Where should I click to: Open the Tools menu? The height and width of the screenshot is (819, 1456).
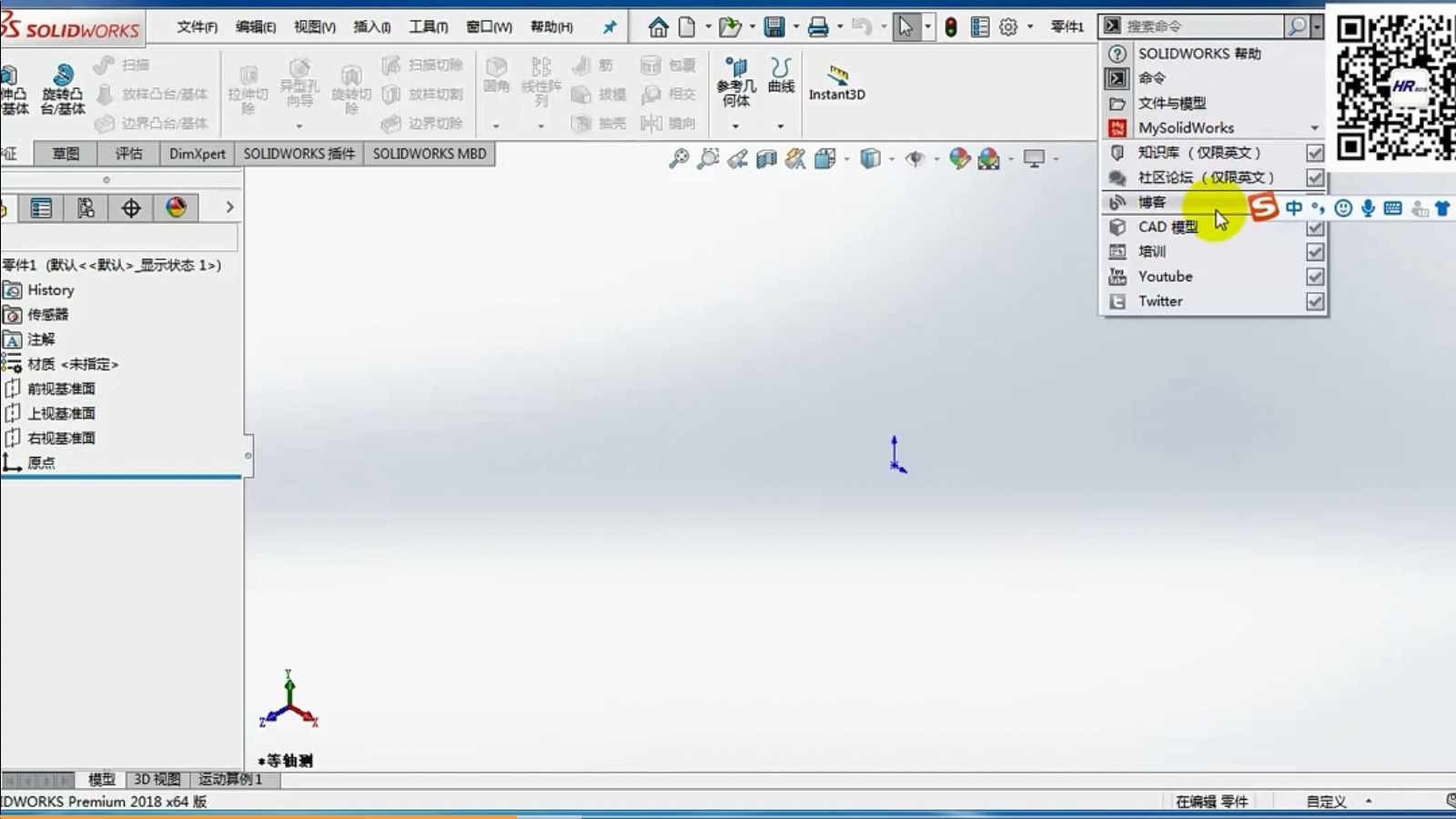[428, 27]
